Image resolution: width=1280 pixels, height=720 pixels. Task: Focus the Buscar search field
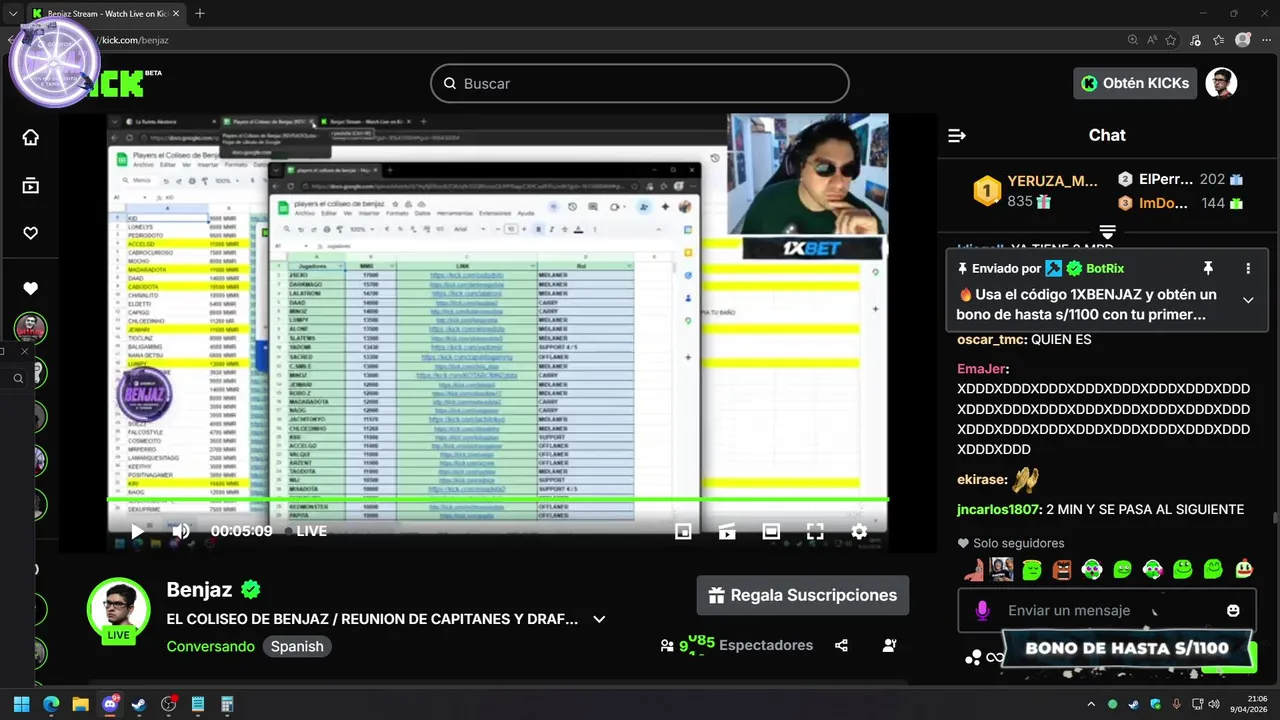pyautogui.click(x=640, y=84)
